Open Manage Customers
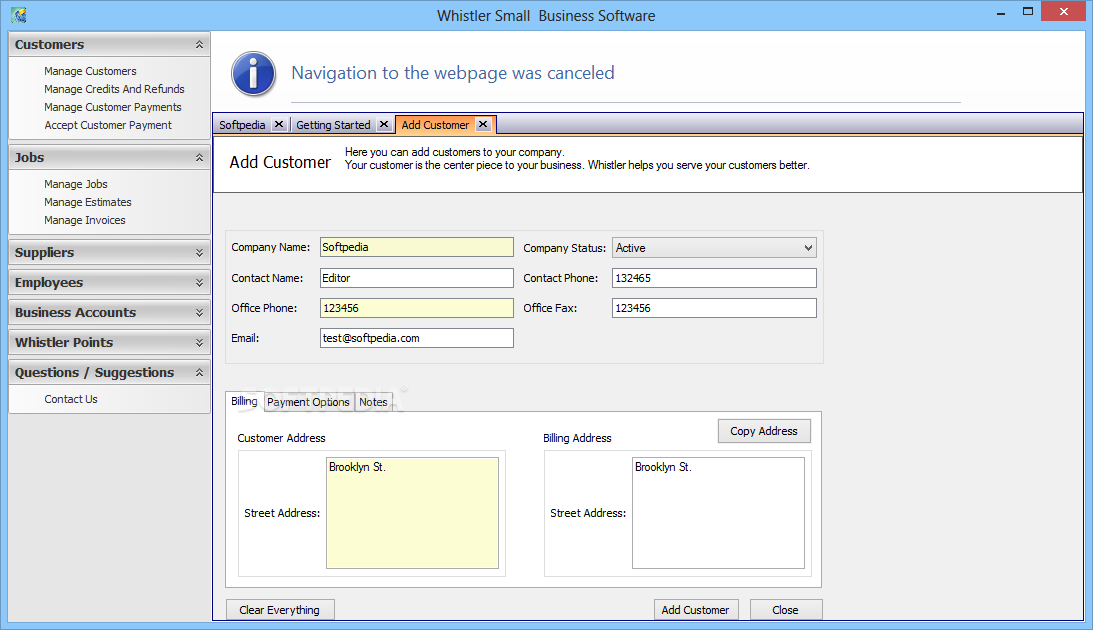Viewport: 1093px width, 630px height. pyautogui.click(x=90, y=71)
